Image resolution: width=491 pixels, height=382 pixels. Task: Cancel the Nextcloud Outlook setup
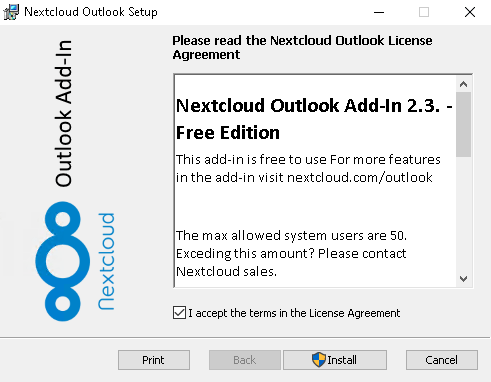click(442, 360)
